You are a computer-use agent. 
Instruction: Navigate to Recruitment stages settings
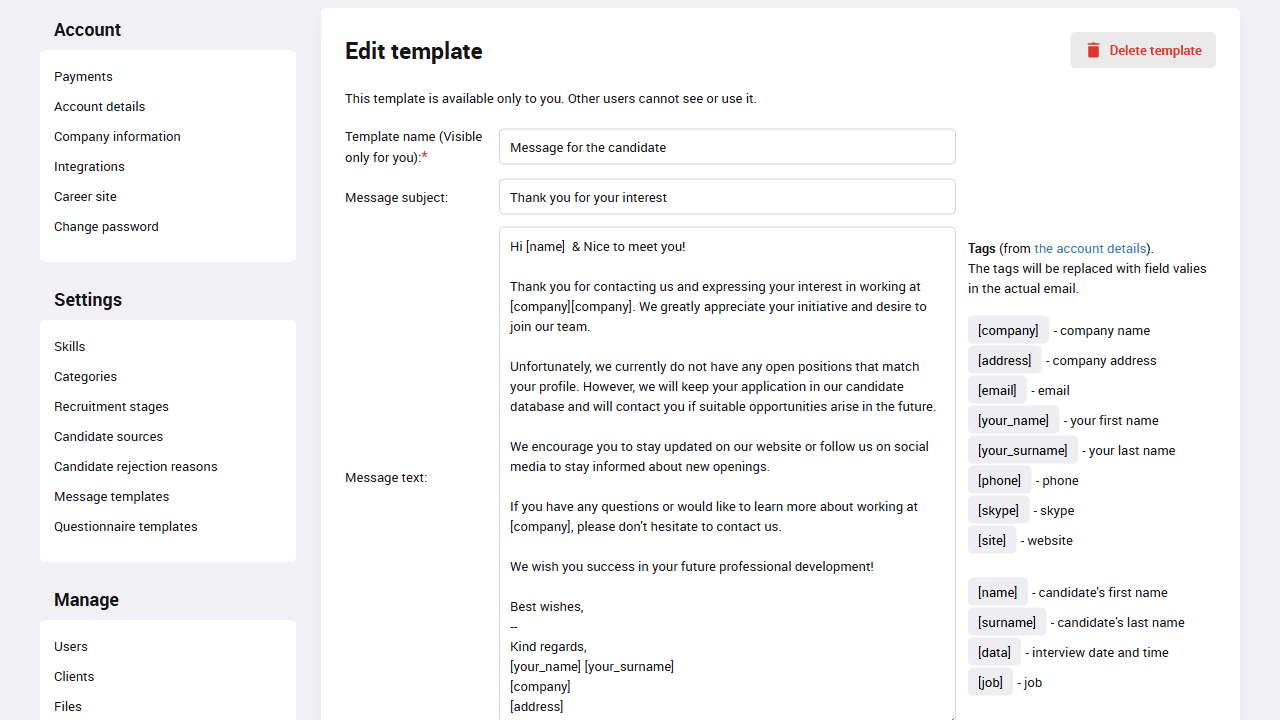tap(111, 406)
